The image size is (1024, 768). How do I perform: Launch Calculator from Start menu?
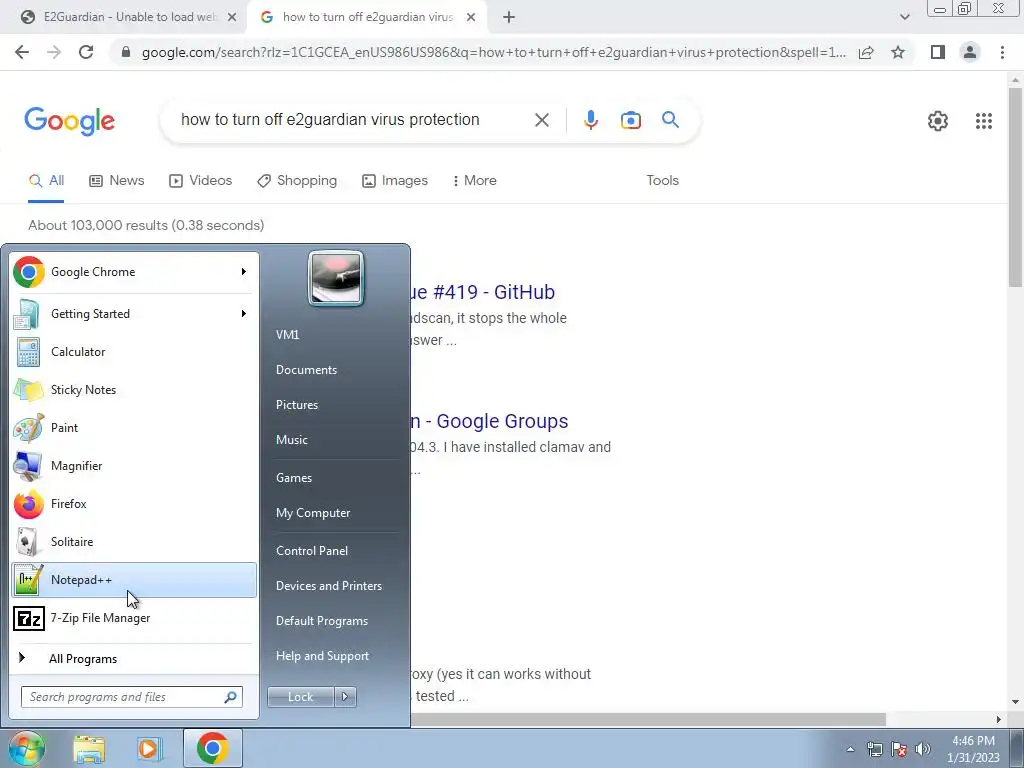134,352
